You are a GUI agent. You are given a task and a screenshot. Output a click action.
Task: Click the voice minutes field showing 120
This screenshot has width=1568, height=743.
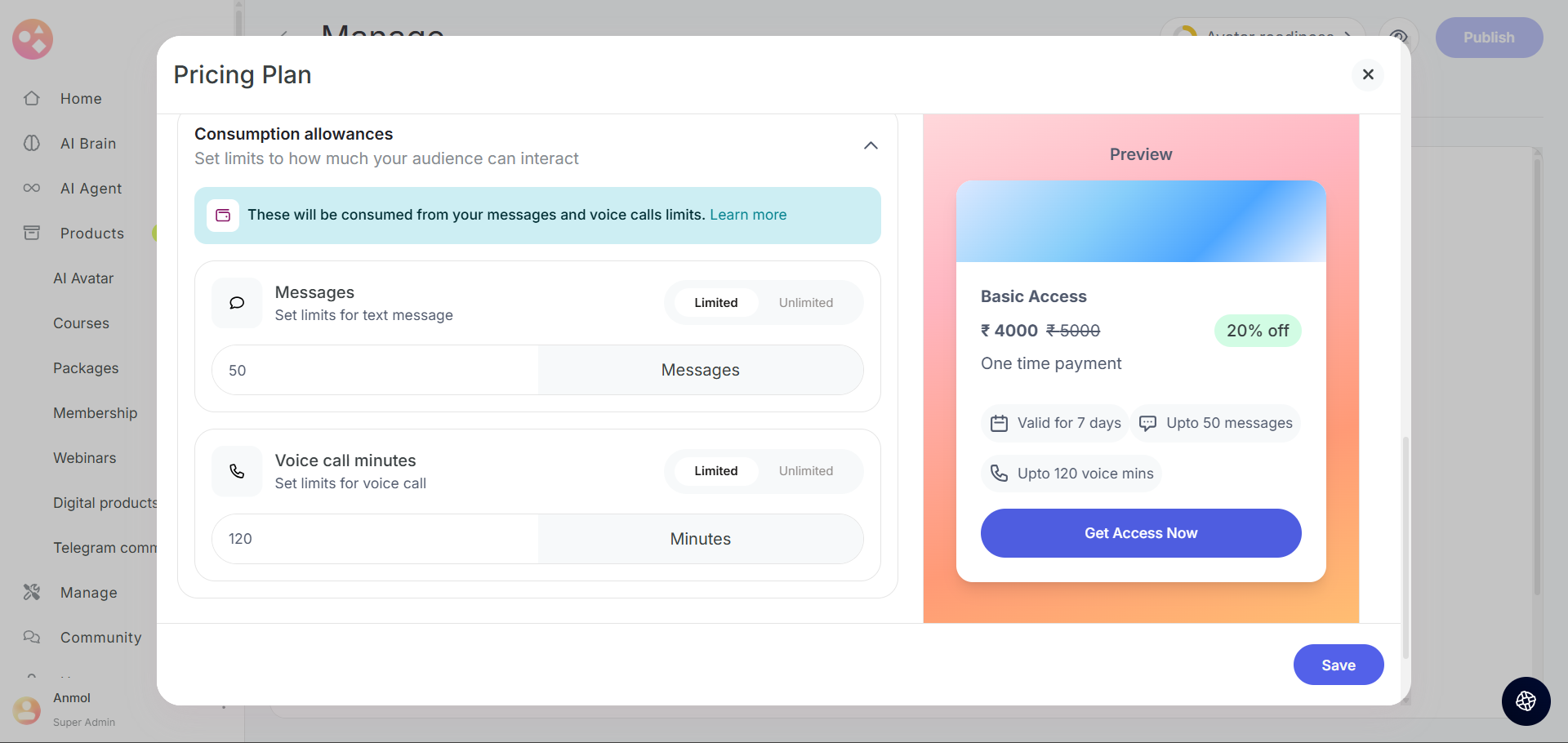click(x=376, y=539)
